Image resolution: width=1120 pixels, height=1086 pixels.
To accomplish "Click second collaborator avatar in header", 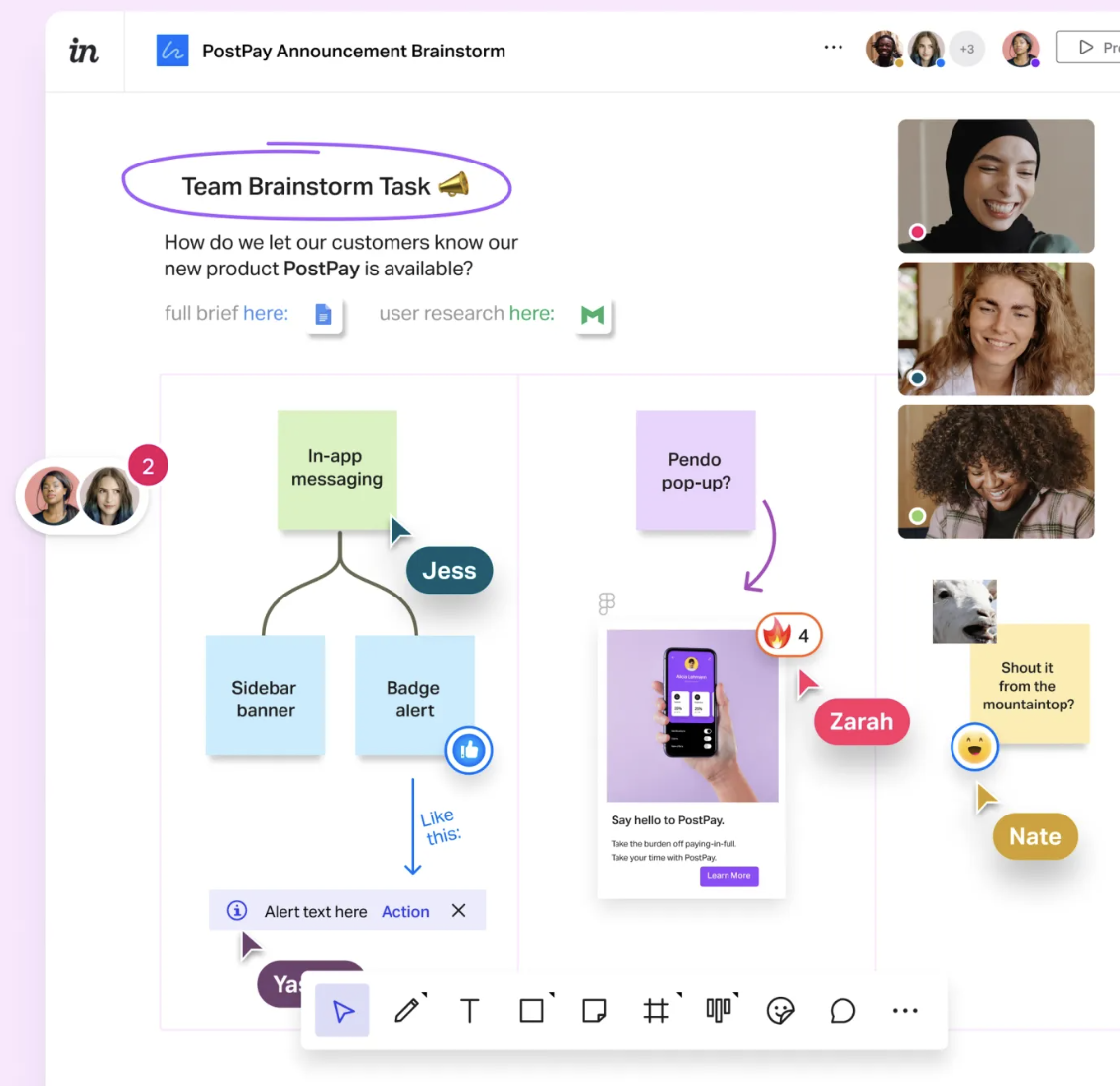I will pos(926,49).
